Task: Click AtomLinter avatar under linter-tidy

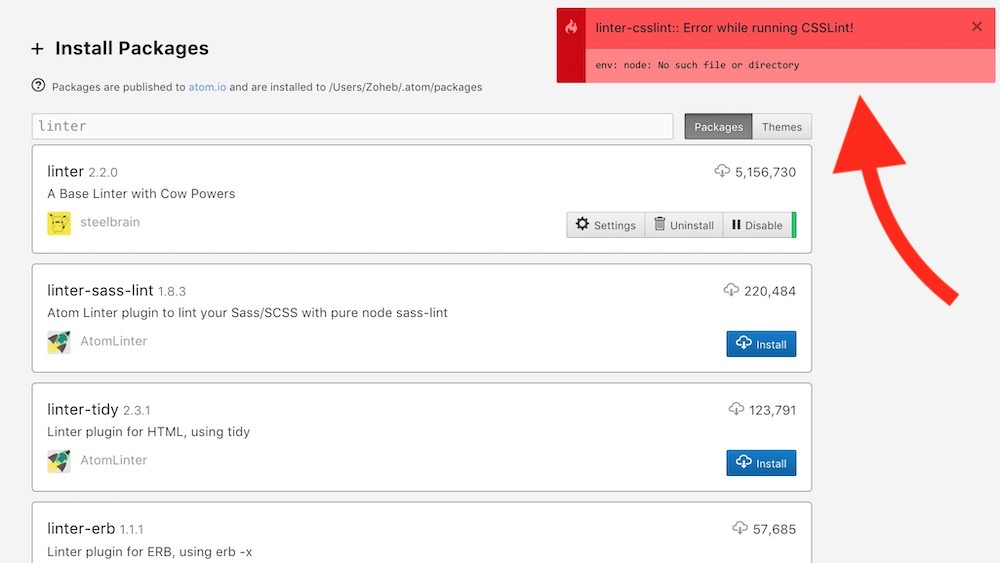Action: (x=59, y=461)
